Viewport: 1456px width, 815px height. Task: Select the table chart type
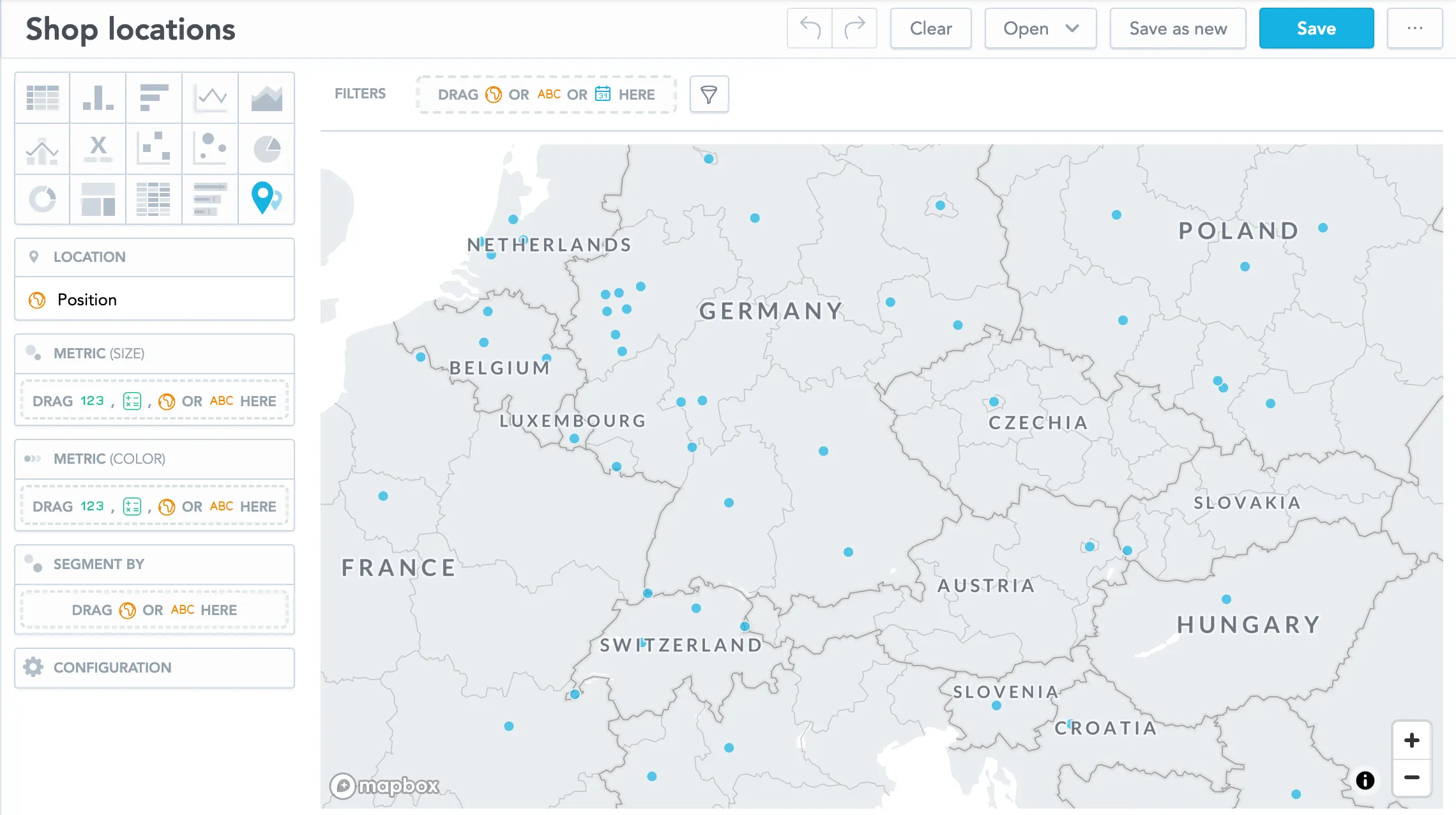pos(42,98)
